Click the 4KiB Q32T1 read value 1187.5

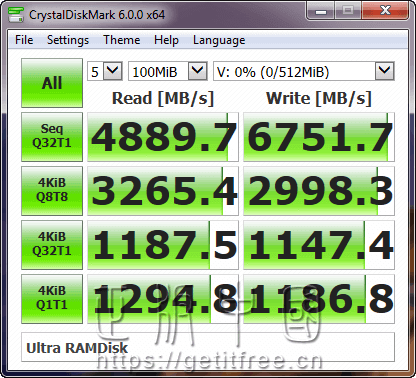click(x=163, y=245)
